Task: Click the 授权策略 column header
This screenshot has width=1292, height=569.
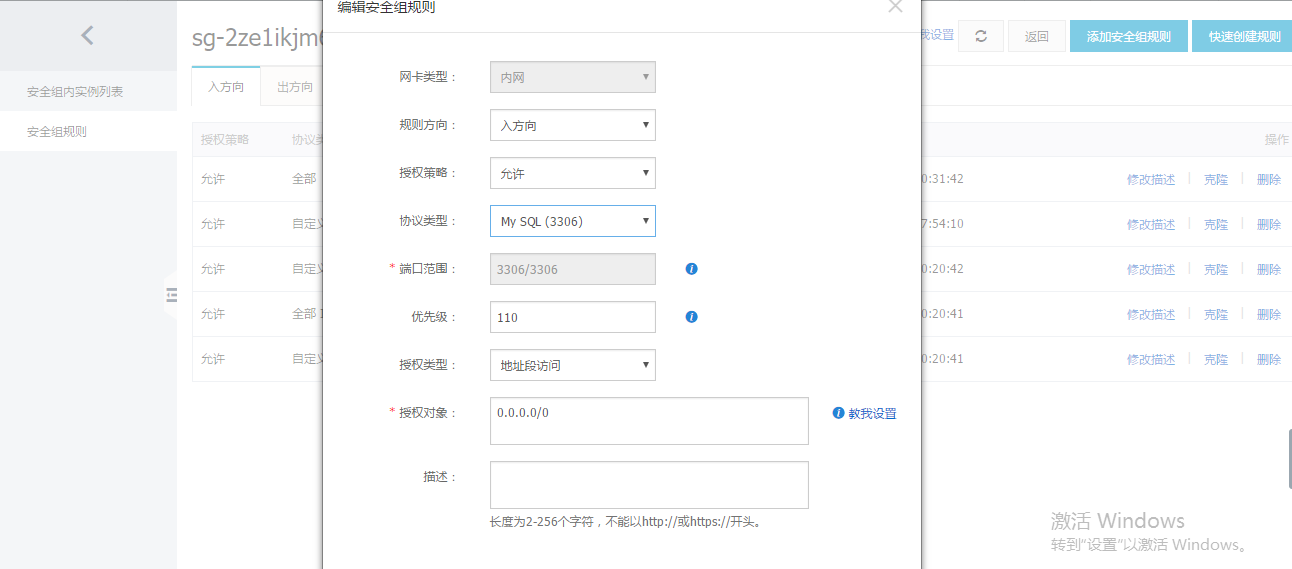Action: pos(225,139)
